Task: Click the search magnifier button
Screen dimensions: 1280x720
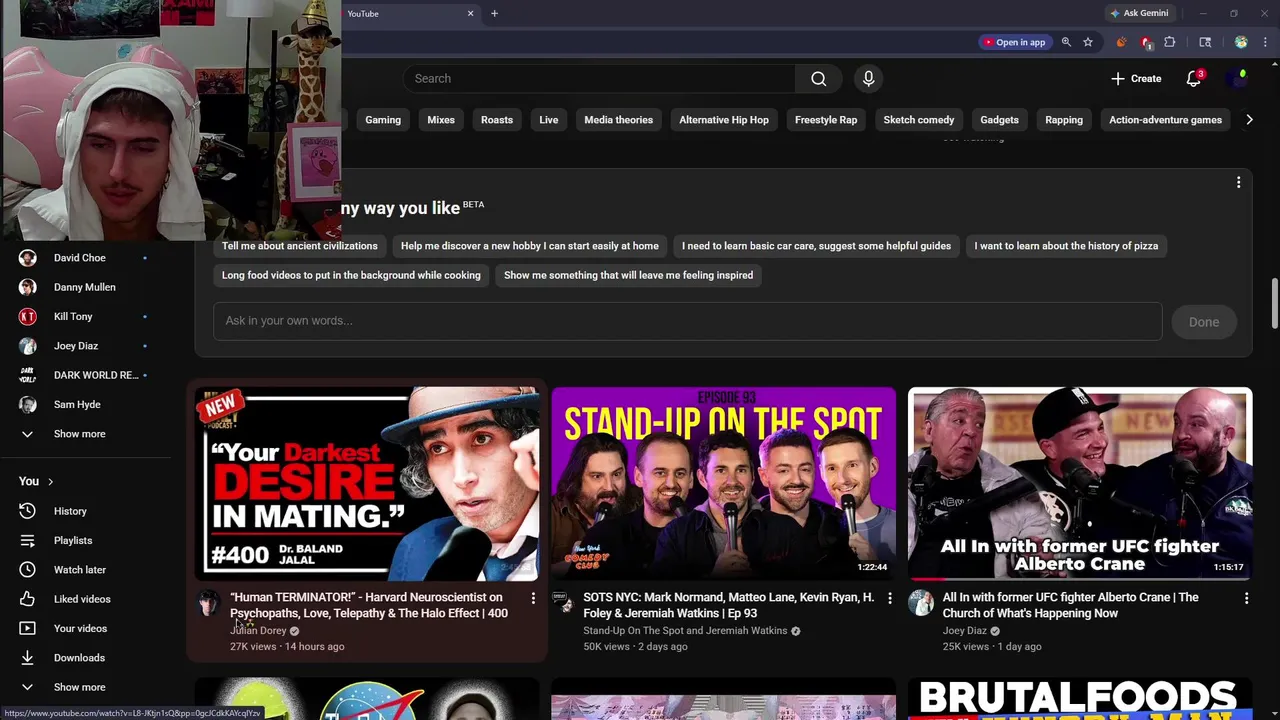Action: pos(818,79)
